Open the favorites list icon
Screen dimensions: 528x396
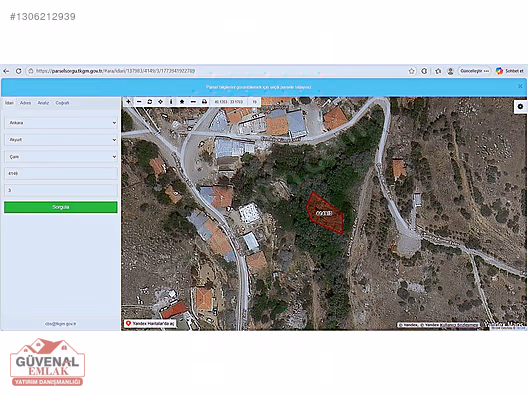[x=438, y=71]
